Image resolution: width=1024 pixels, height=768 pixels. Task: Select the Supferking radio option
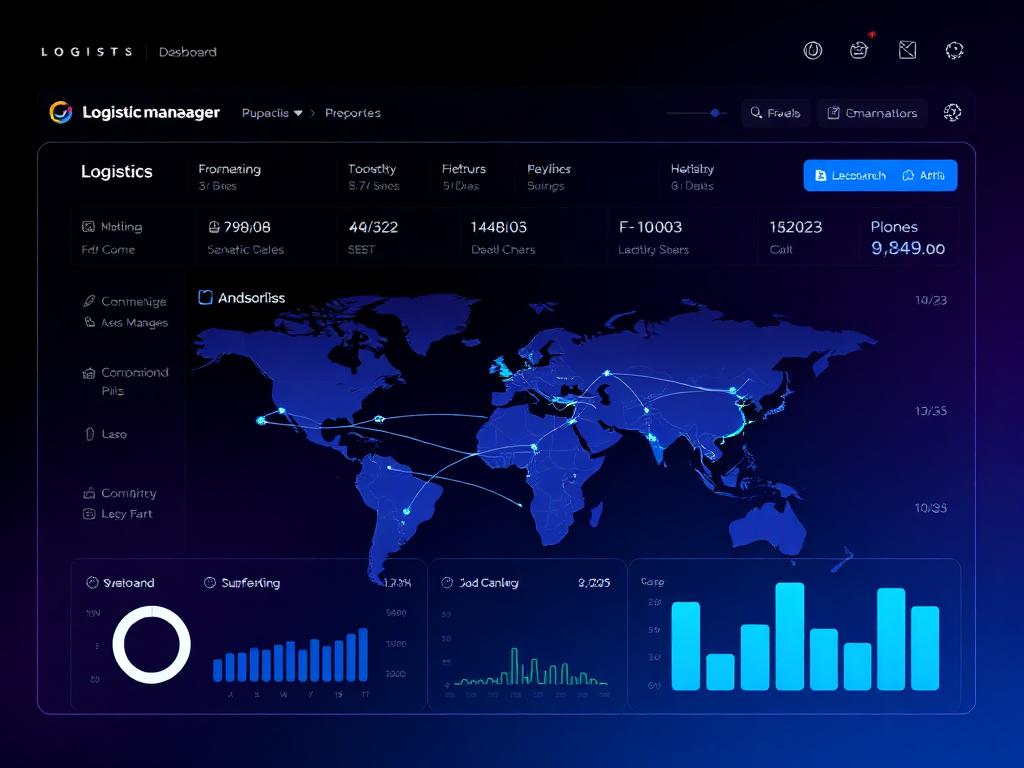[210, 583]
